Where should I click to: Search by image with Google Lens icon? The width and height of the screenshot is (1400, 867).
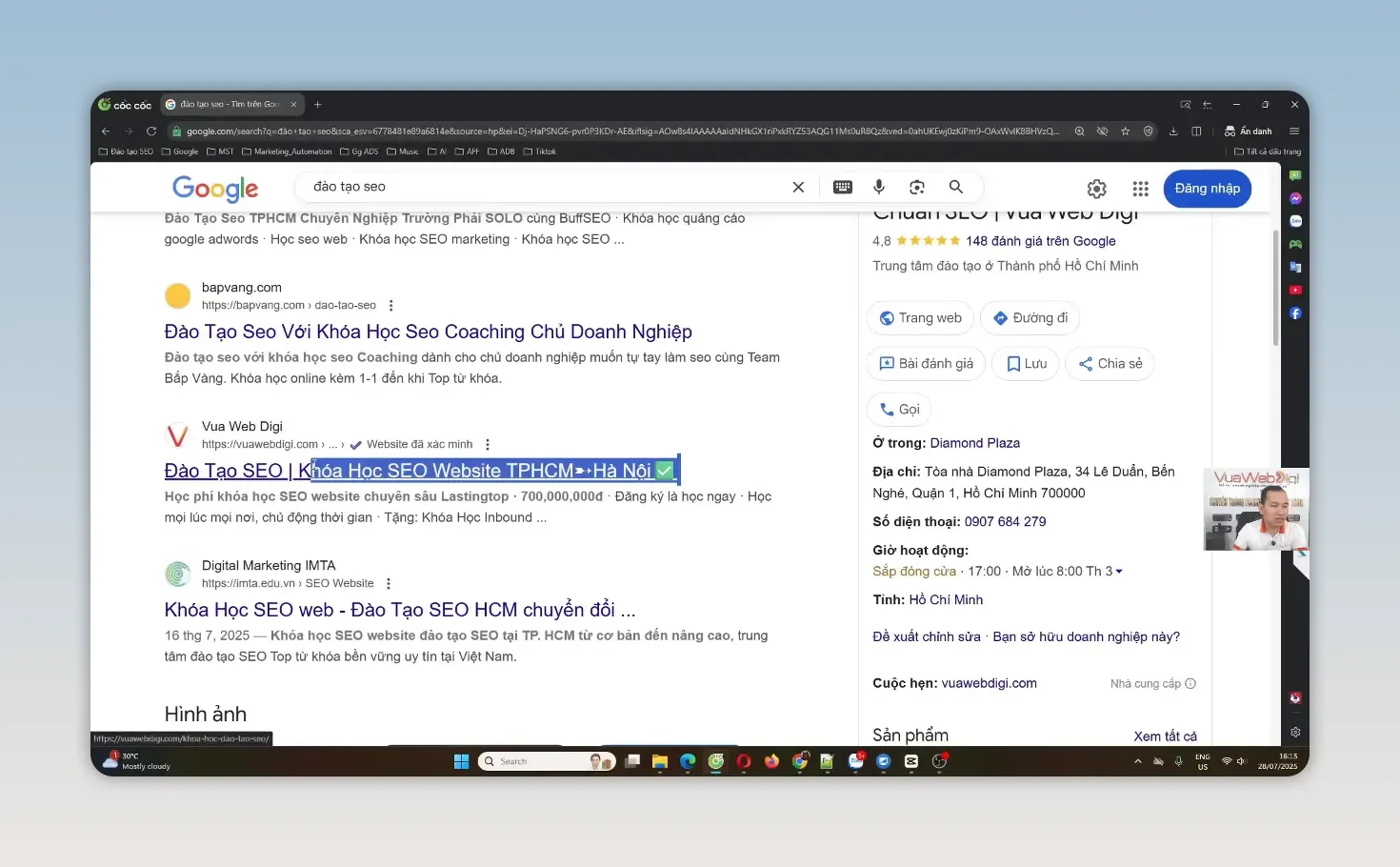(x=917, y=187)
